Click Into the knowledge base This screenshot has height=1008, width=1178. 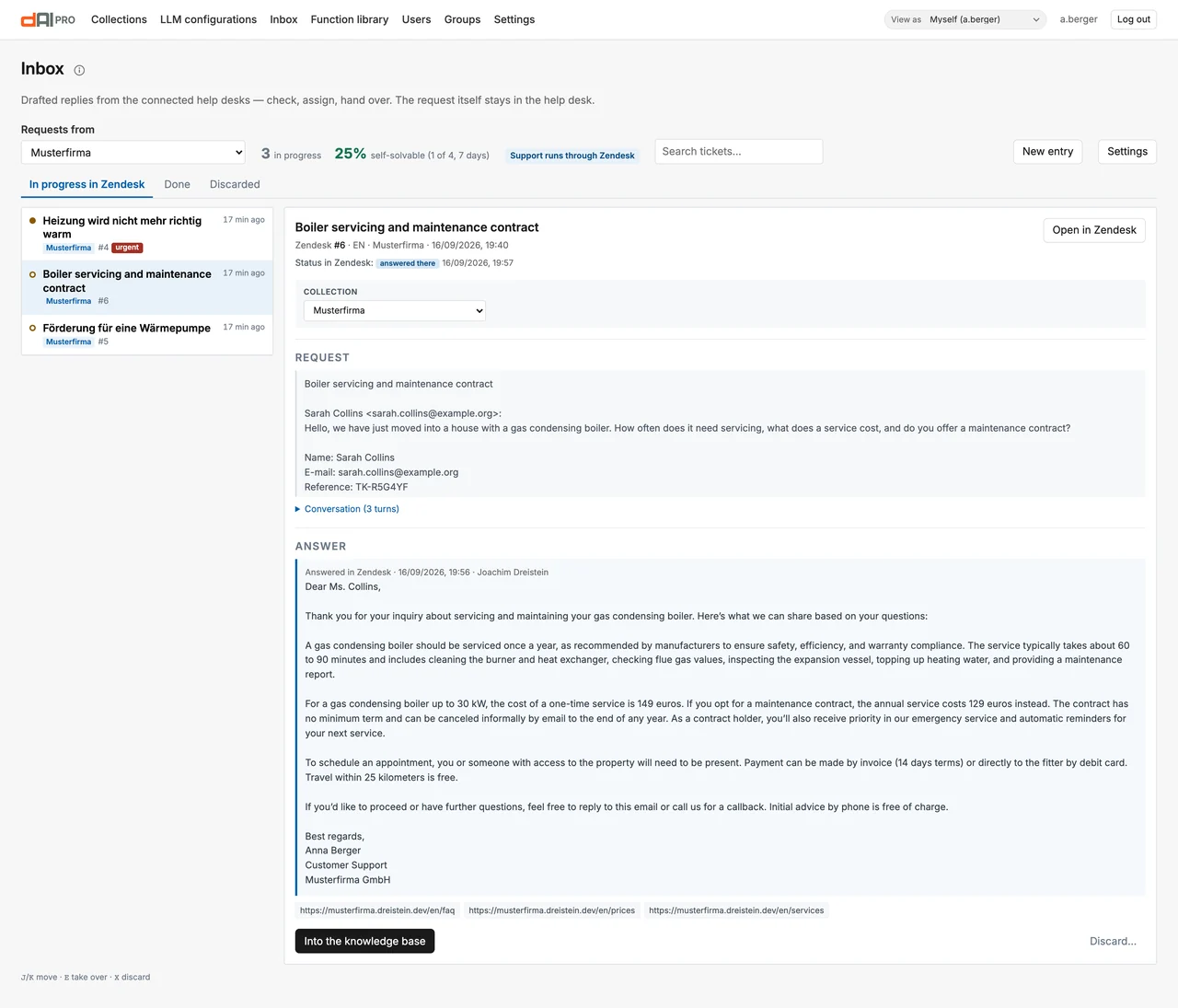(364, 941)
